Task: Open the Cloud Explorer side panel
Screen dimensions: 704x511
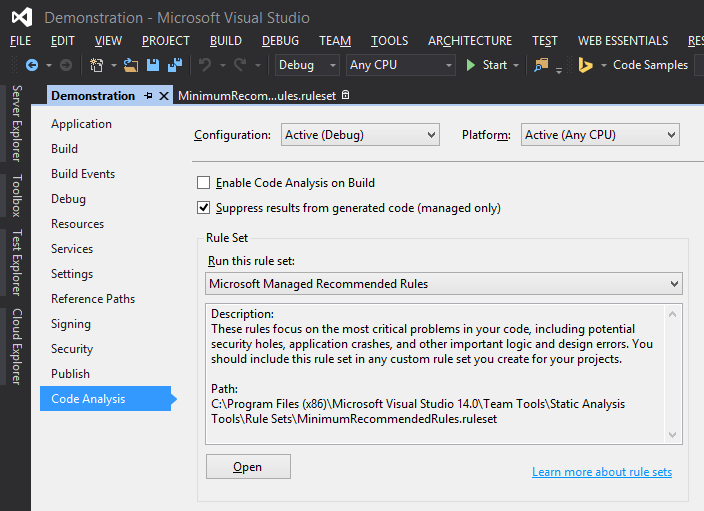Action: pyautogui.click(x=16, y=347)
